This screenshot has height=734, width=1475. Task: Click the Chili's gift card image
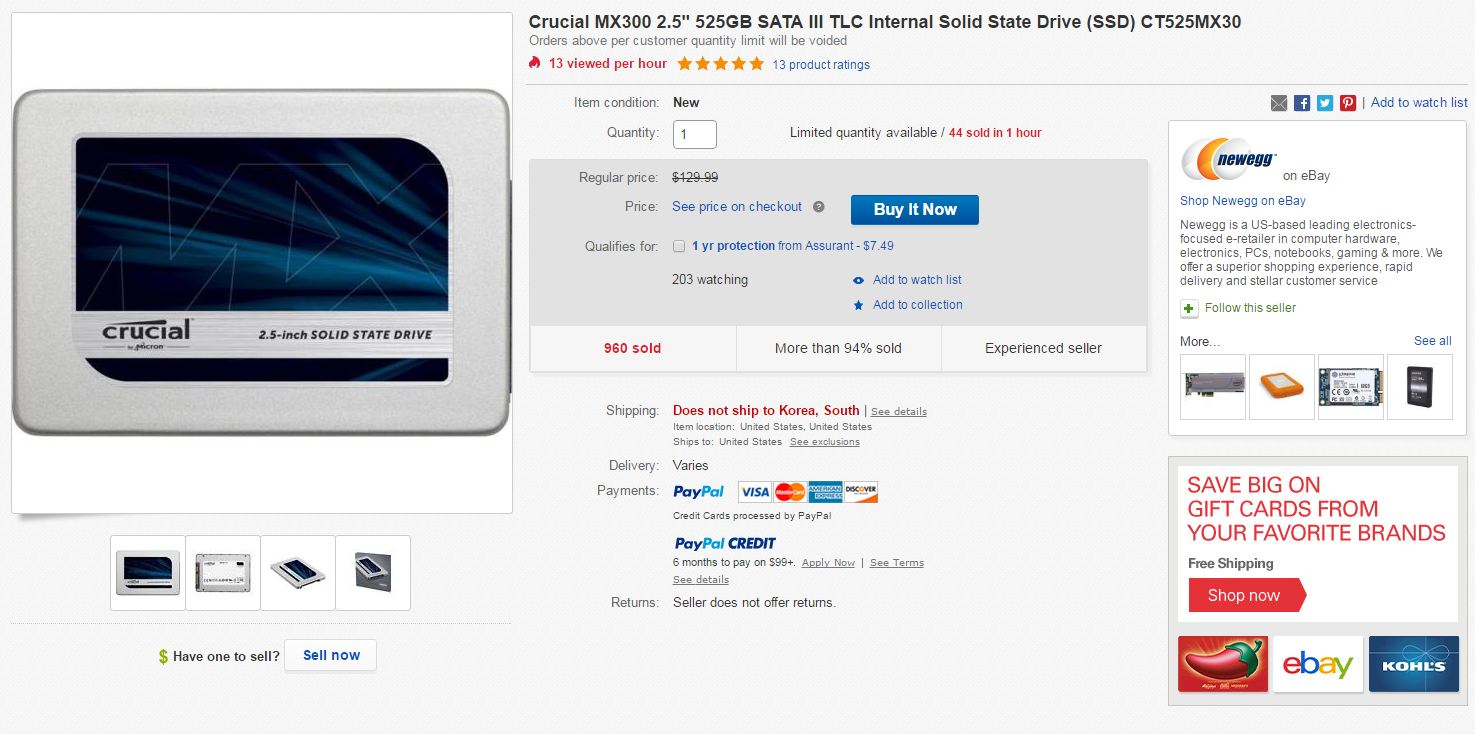[x=1223, y=664]
